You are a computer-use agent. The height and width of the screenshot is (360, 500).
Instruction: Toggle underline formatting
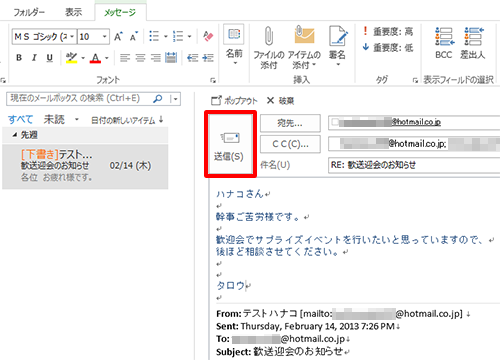(x=49, y=58)
